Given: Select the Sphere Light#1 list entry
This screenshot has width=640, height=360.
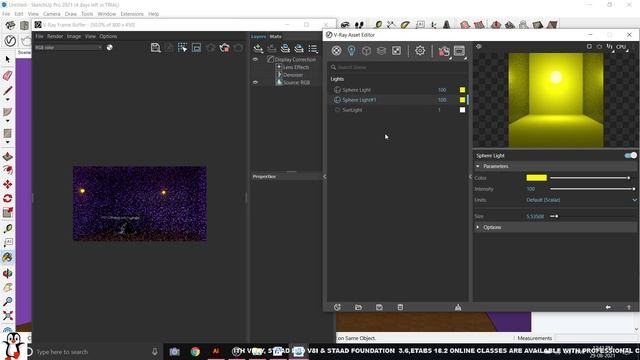Looking at the screenshot, I should pyautogui.click(x=397, y=100).
